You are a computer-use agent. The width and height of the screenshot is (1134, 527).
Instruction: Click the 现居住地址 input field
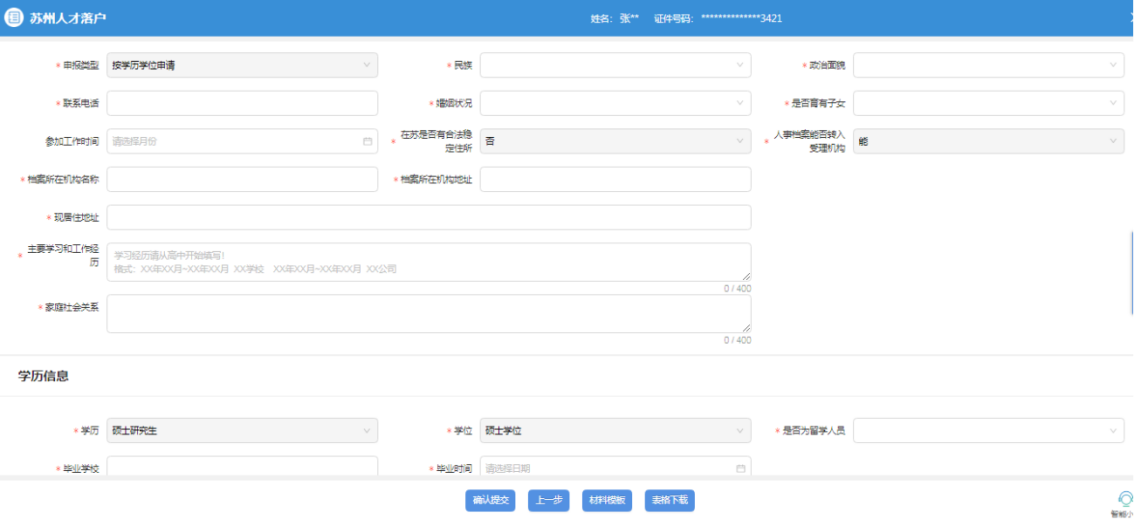(428, 218)
